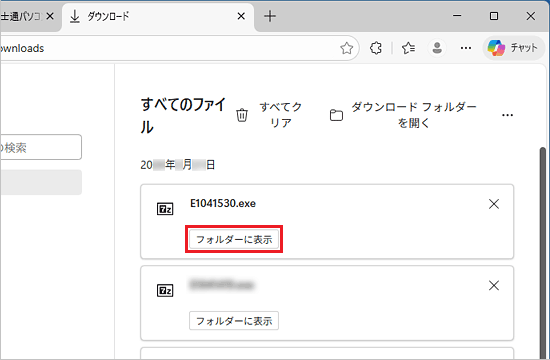
Task: Select the highlighted sidebar category item
Action: [41, 182]
